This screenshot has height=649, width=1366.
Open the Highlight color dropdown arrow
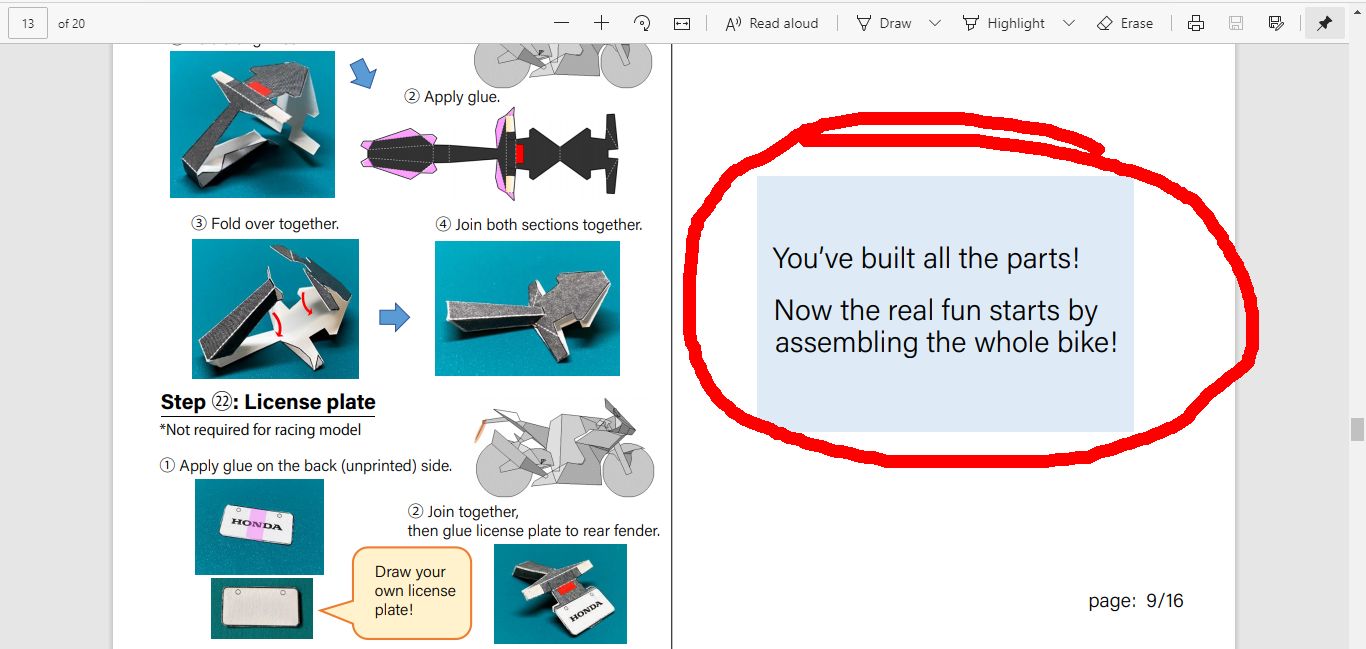coord(1069,23)
